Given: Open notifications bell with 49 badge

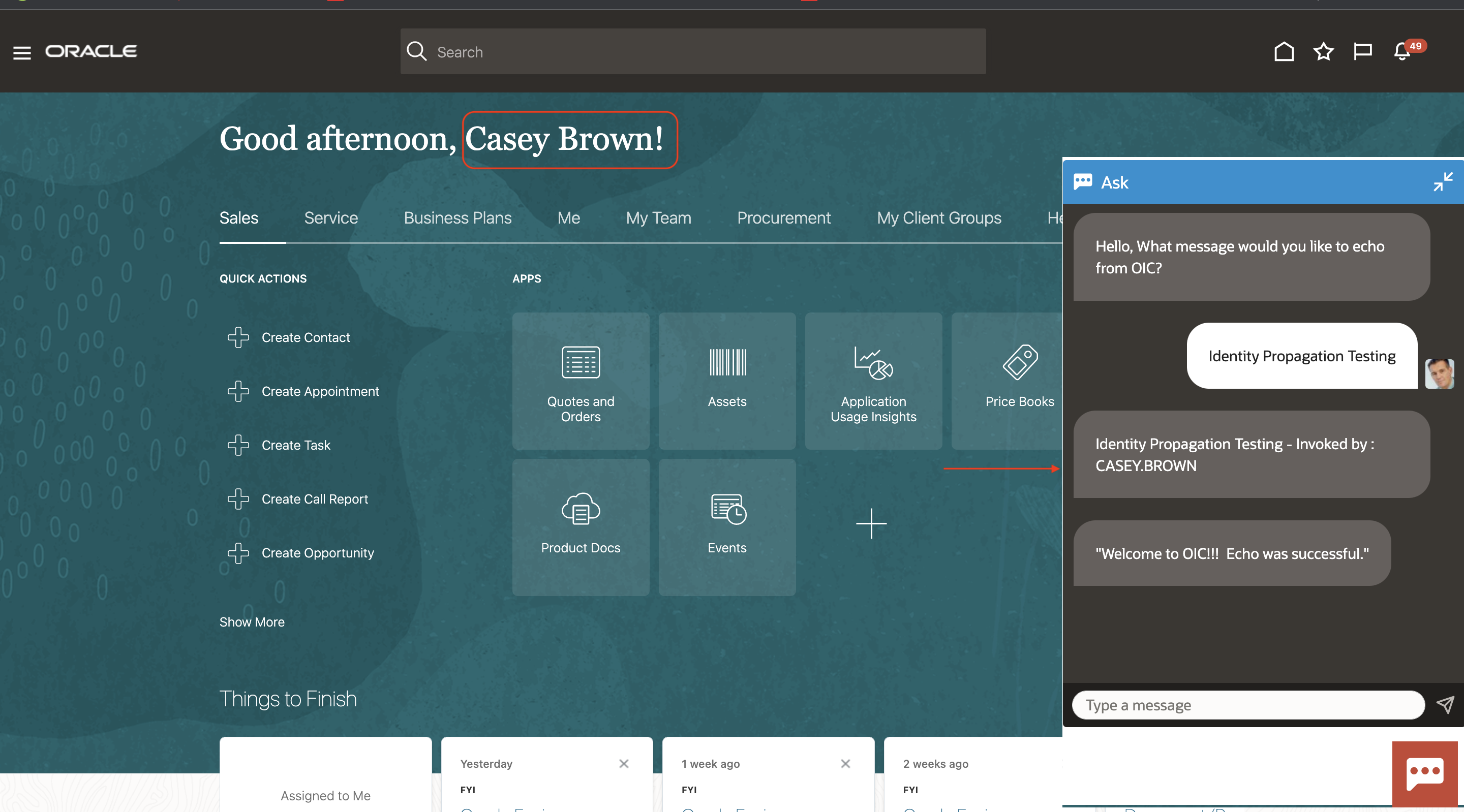Looking at the screenshot, I should (1402, 52).
